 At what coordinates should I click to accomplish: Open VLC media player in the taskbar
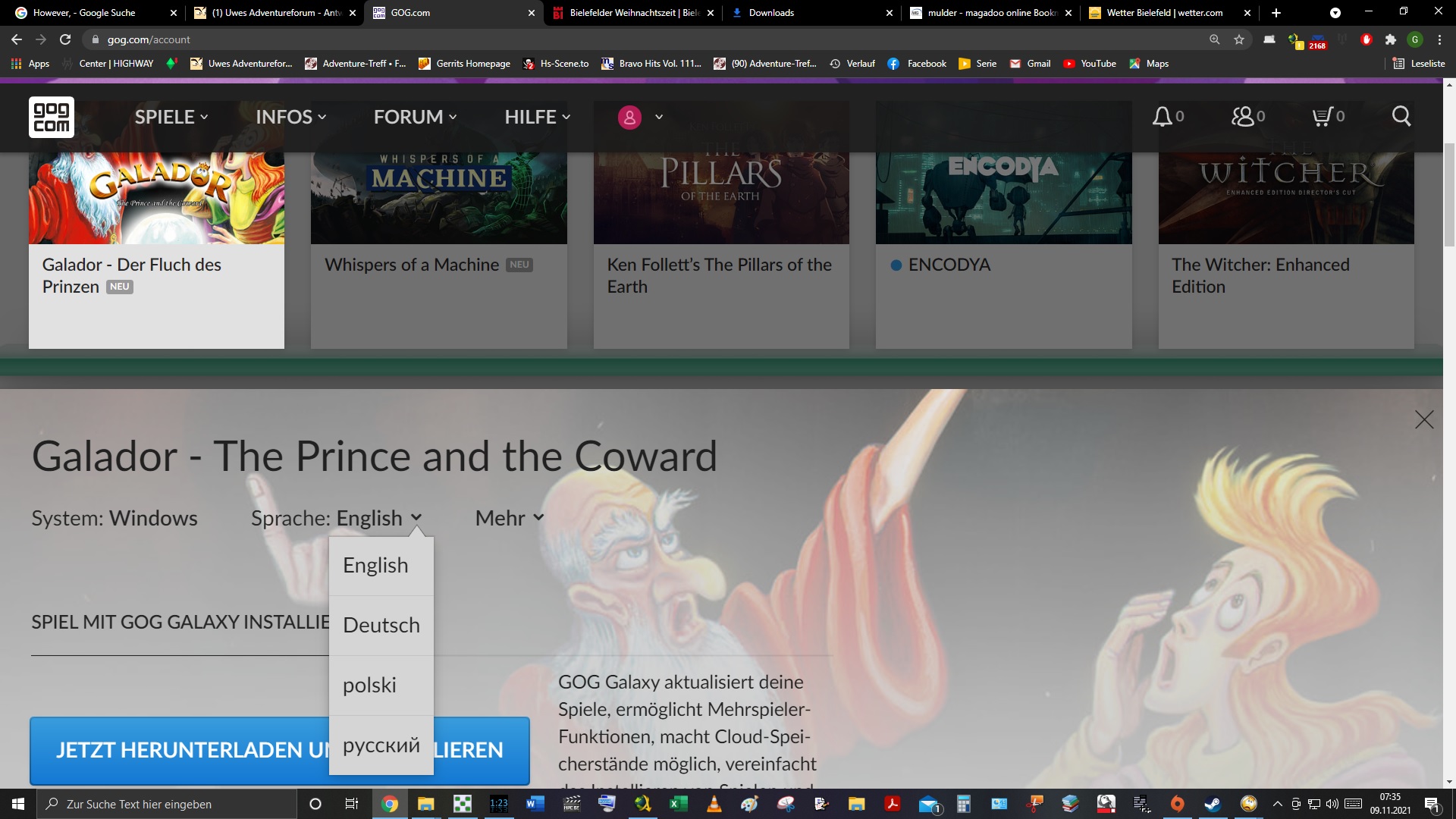[714, 804]
